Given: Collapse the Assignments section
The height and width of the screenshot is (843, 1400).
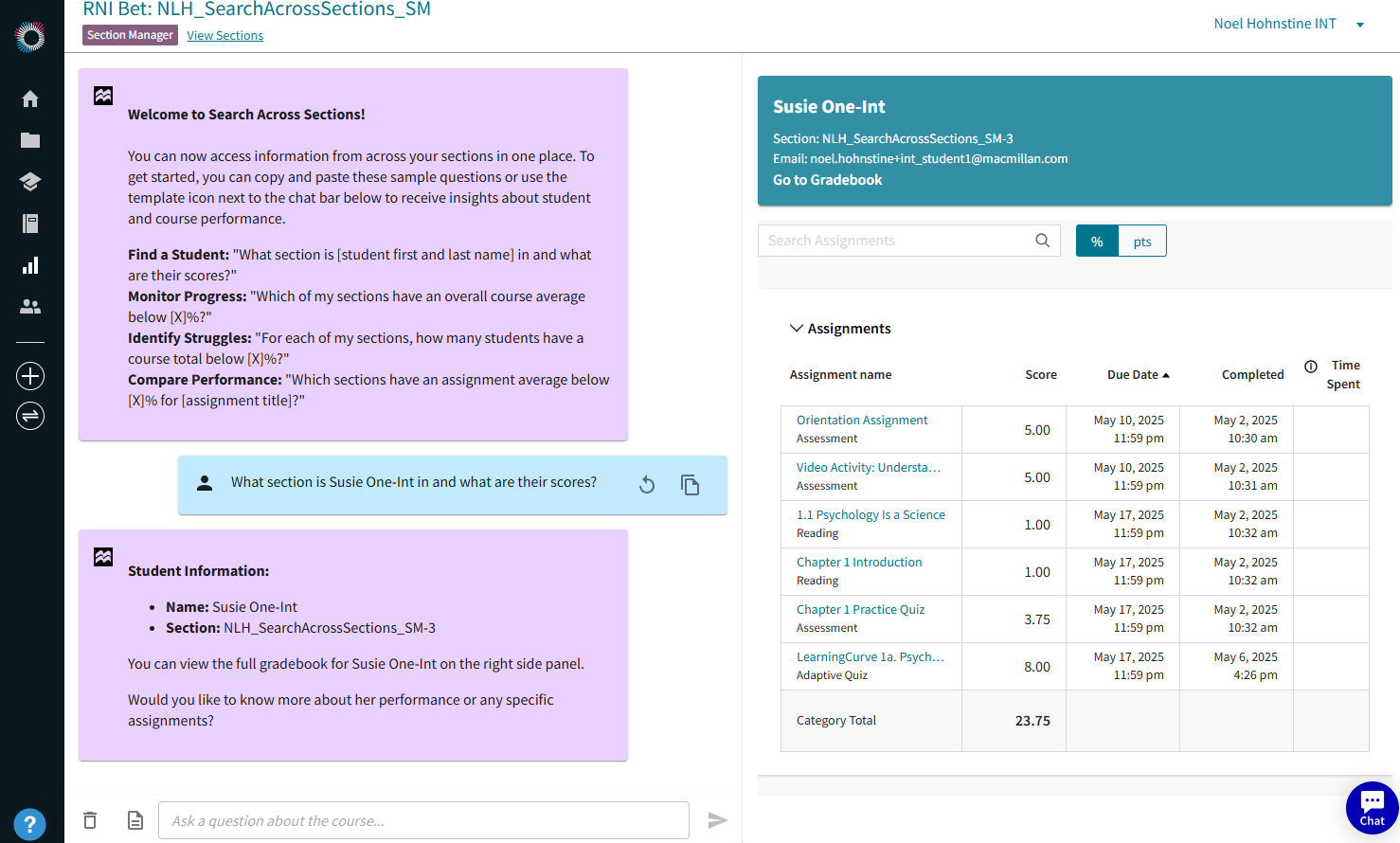Looking at the screenshot, I should coord(796,328).
